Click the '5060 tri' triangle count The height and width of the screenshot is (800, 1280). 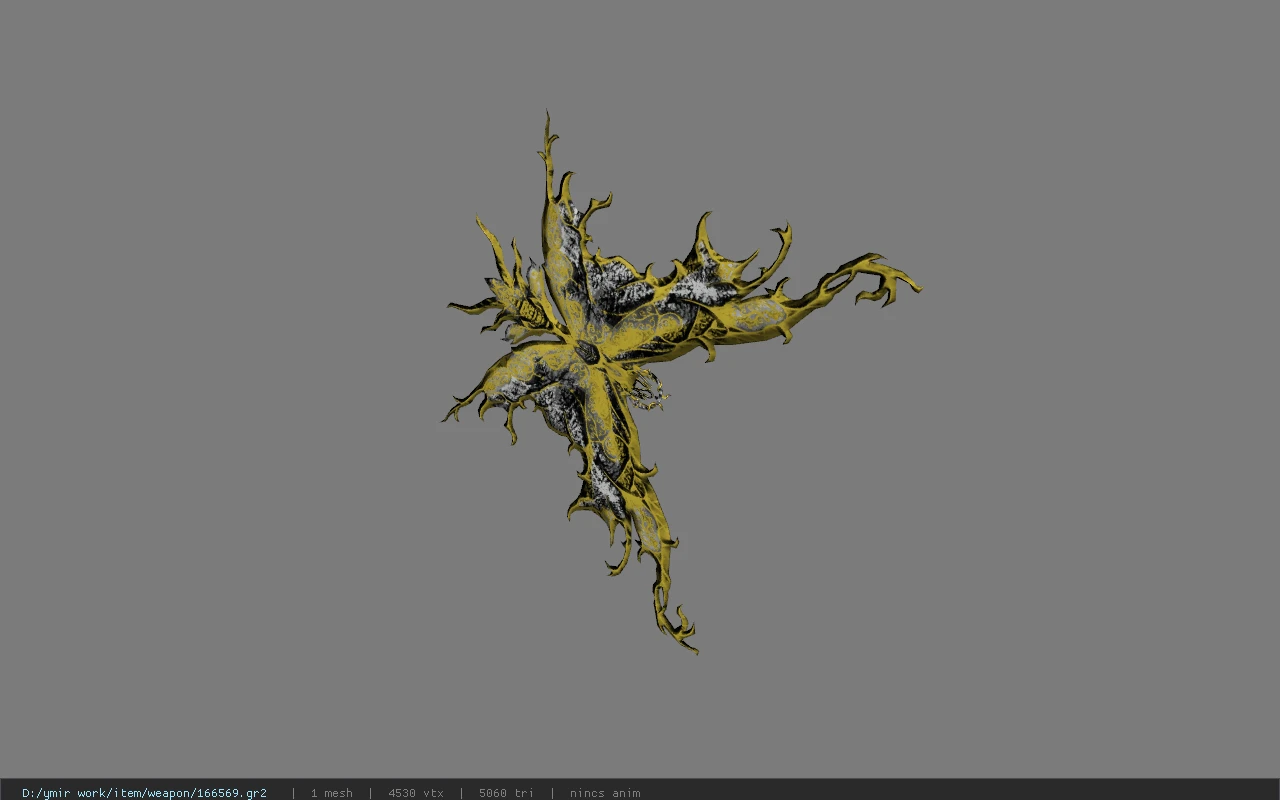(506, 793)
